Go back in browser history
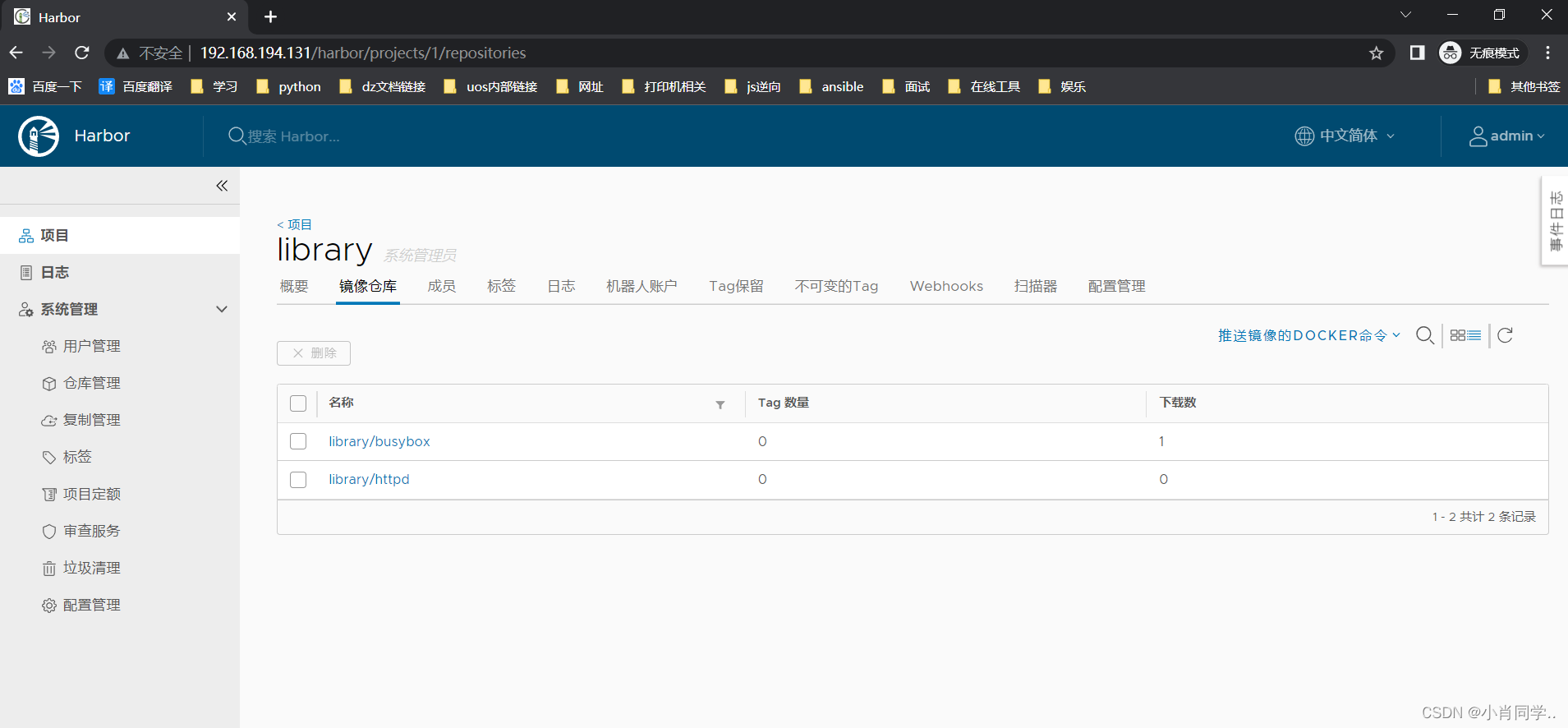1568x728 pixels. (16, 53)
